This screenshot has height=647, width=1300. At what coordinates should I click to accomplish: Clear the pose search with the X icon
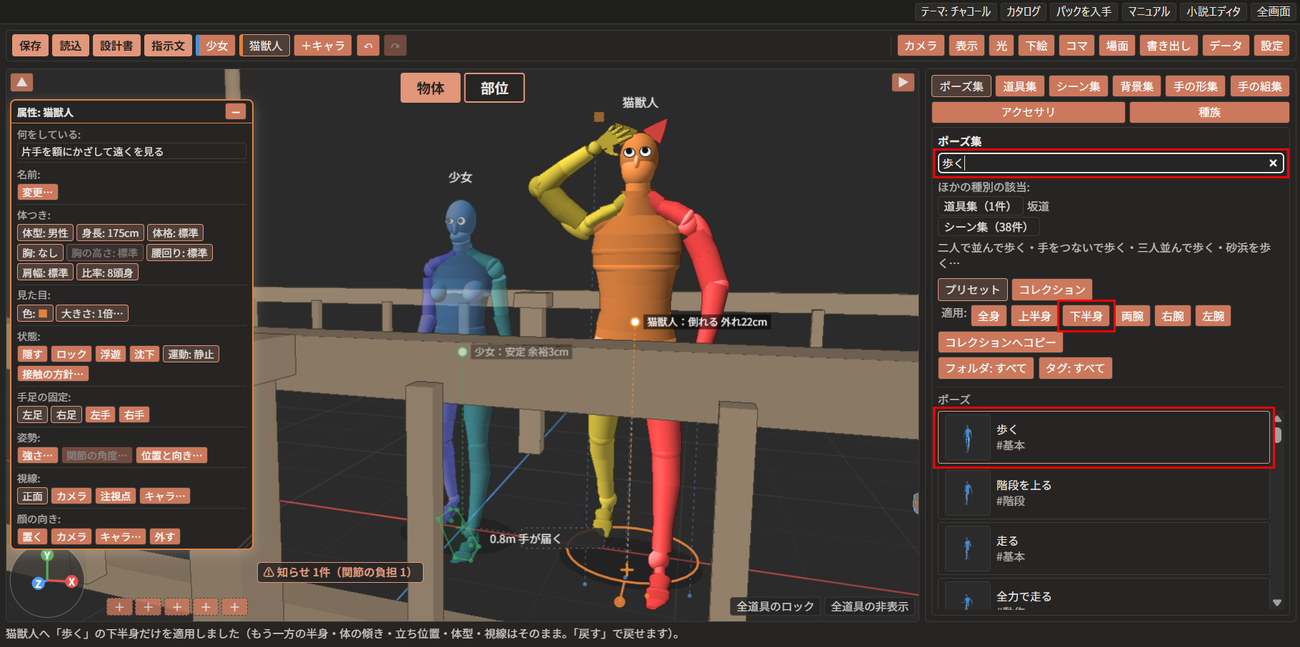pyautogui.click(x=1273, y=163)
